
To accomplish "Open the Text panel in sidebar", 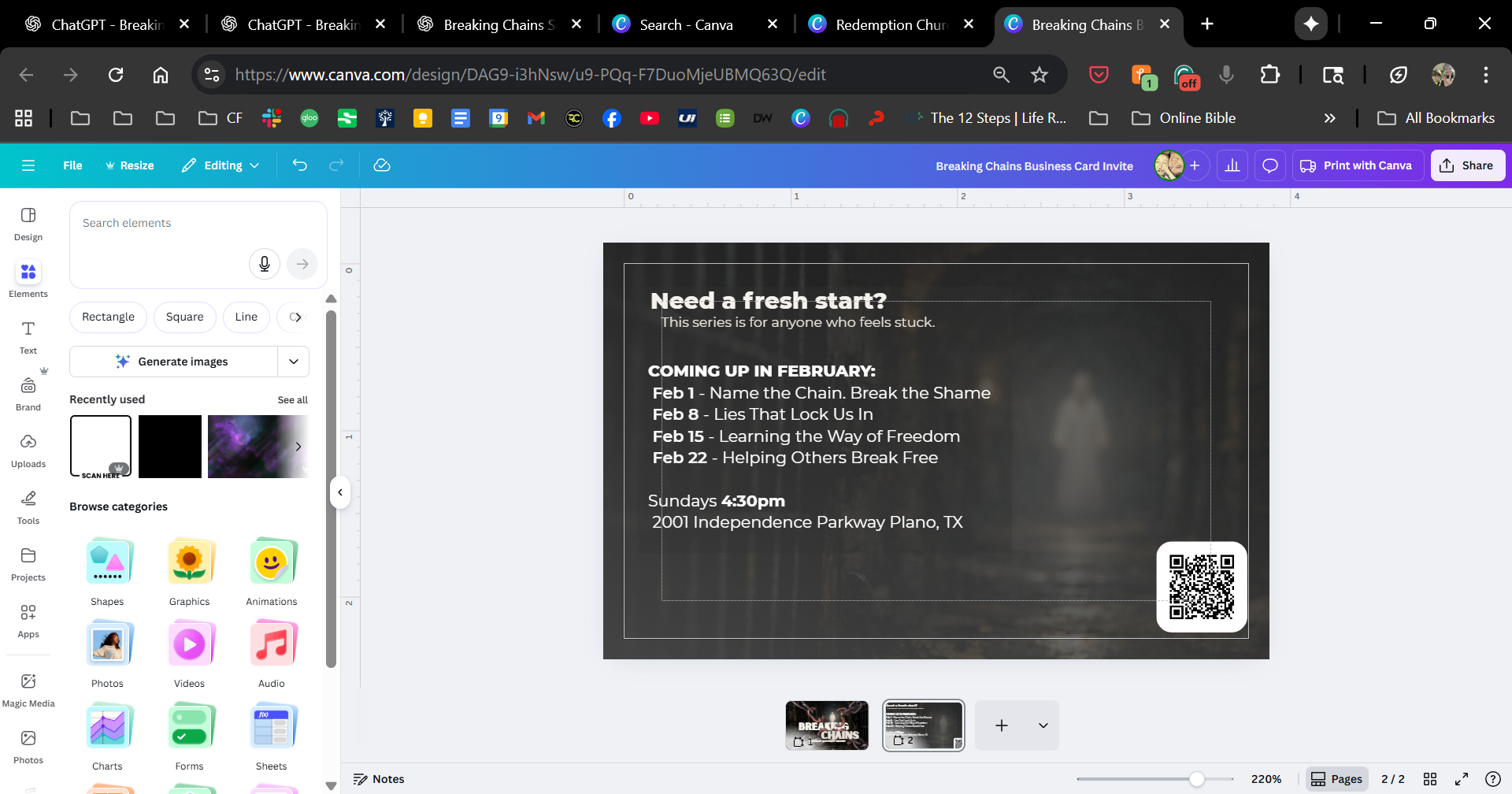I will pos(28,337).
